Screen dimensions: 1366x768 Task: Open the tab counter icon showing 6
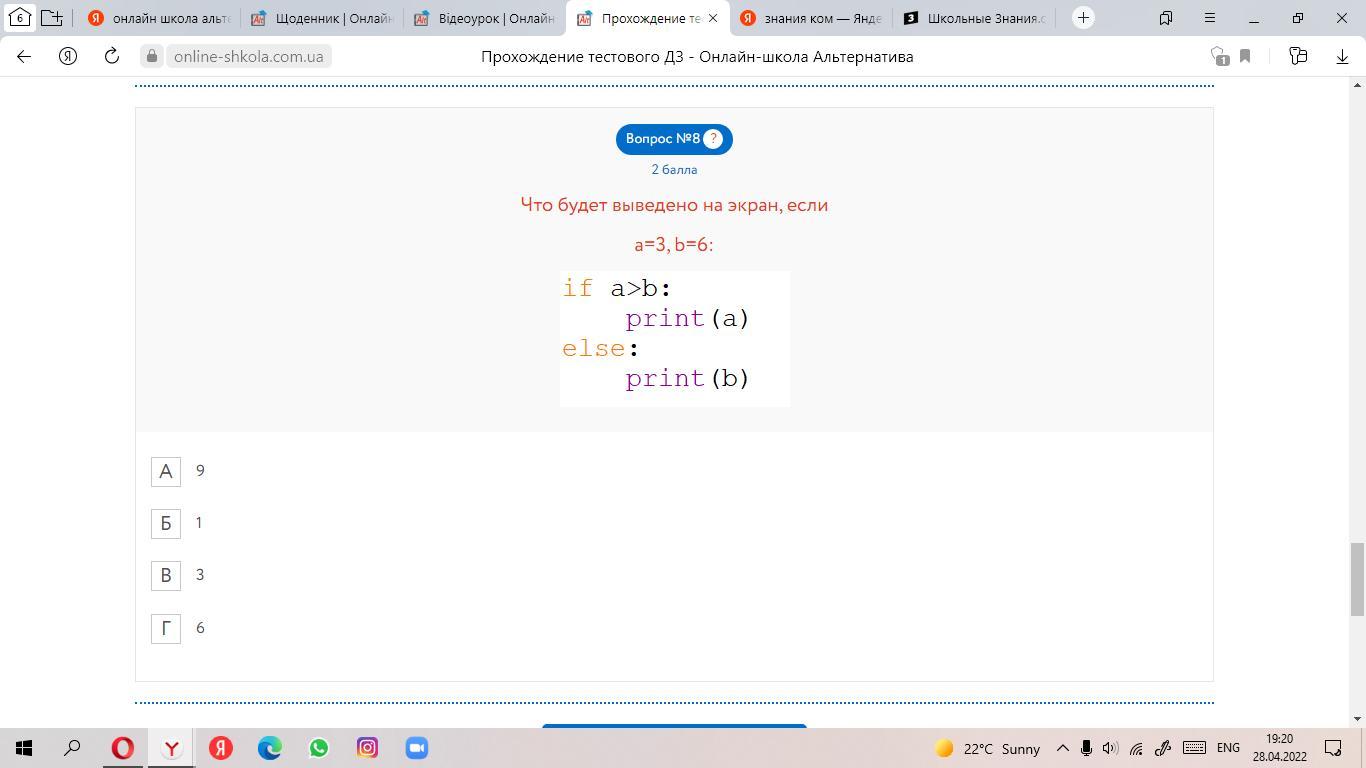19,18
